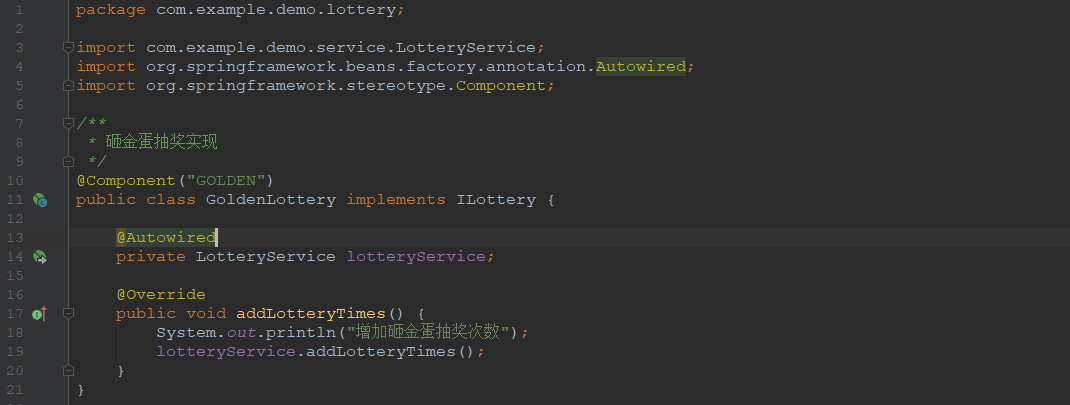Click the @Autowired annotation above the field
The height and width of the screenshot is (405, 1070).
tap(166, 237)
